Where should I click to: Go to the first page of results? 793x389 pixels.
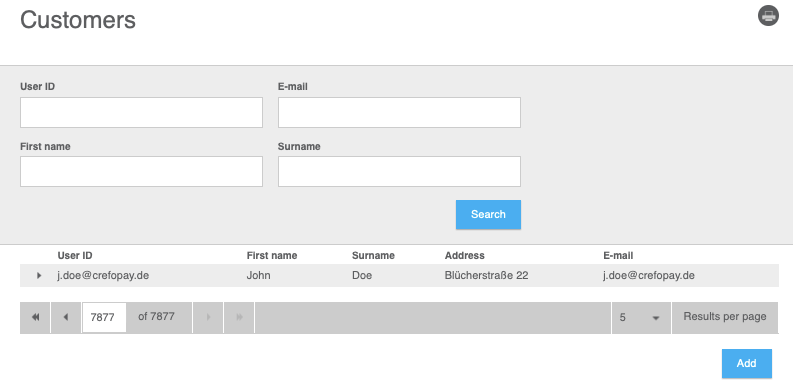pos(35,318)
